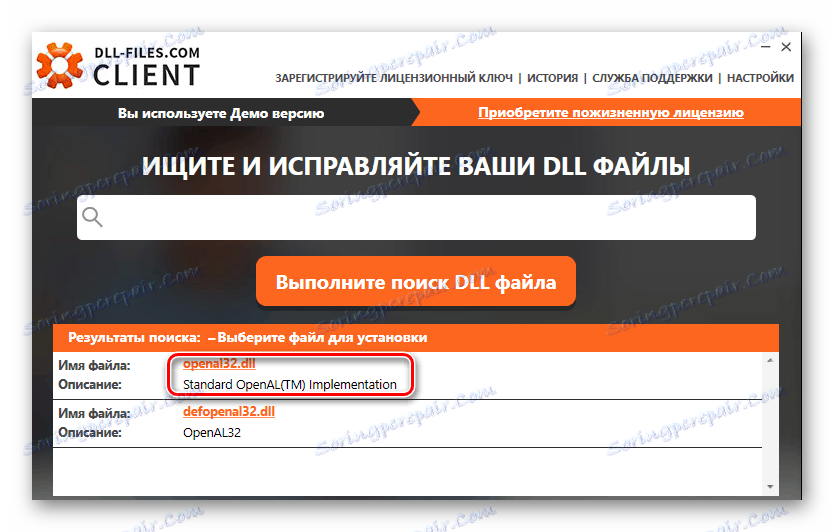834x532 pixels.
Task: Click the Результаты поиска header text
Action: (134, 338)
